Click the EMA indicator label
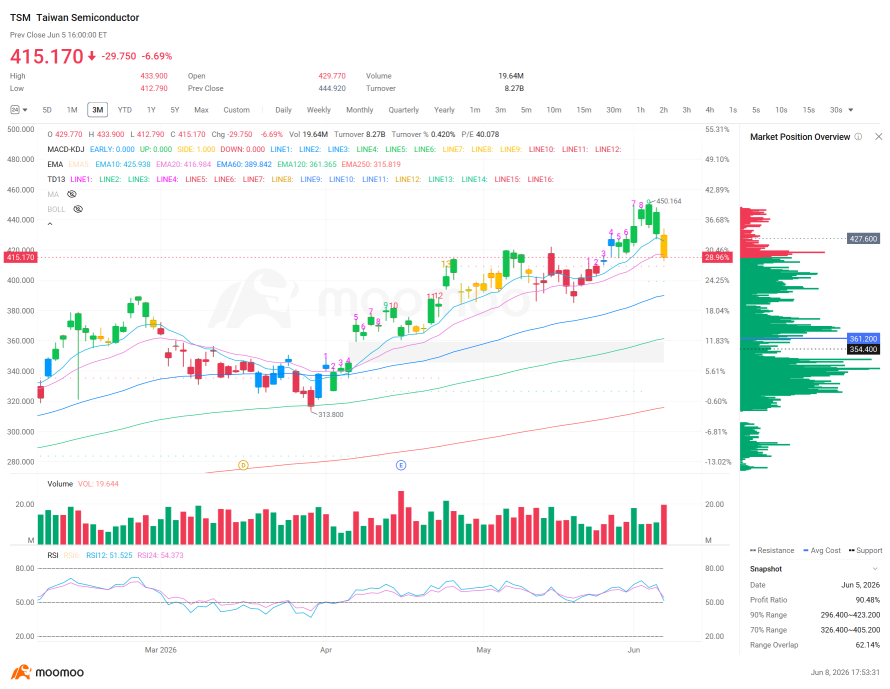The height and width of the screenshot is (689, 890). pos(55,164)
